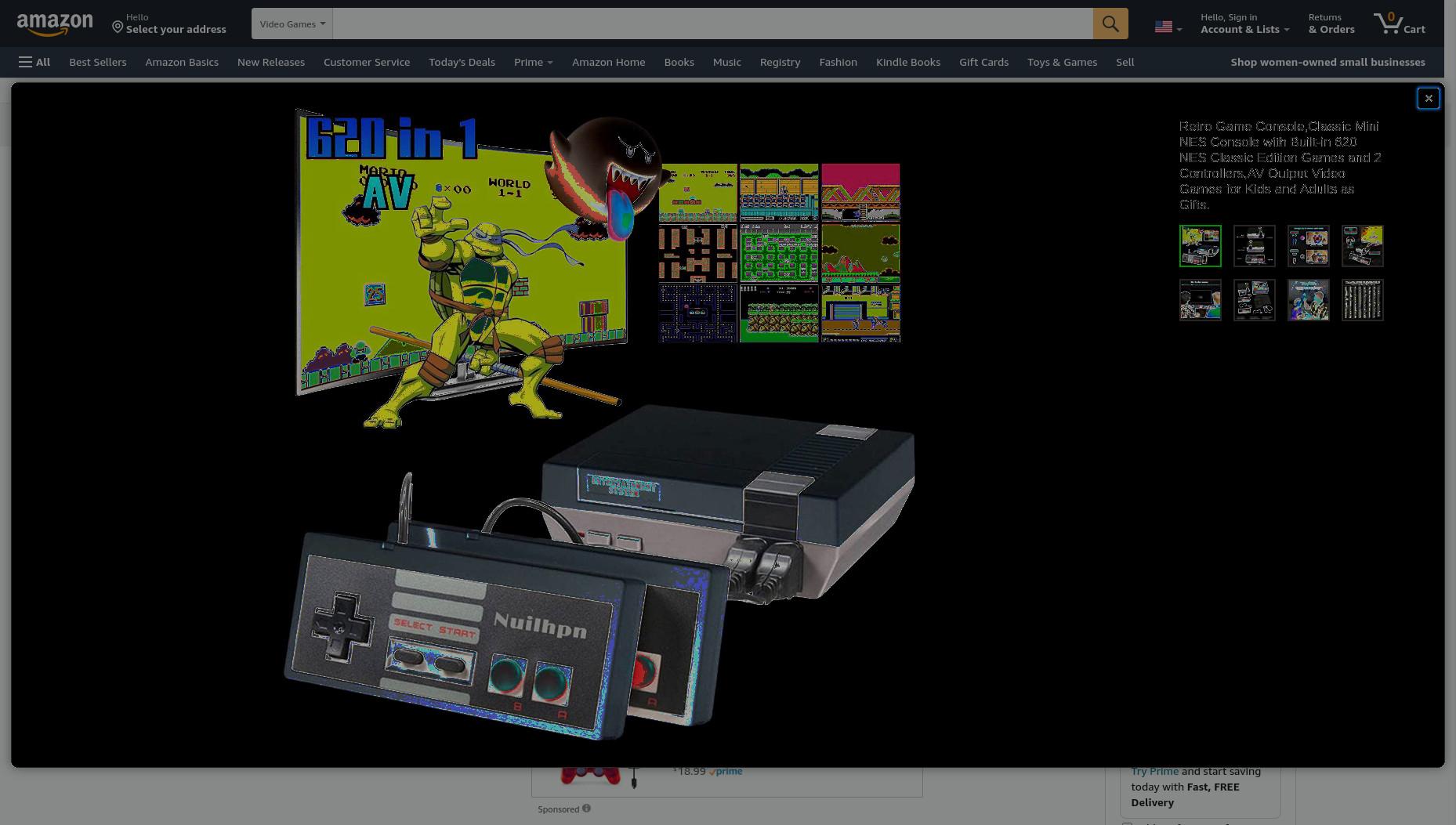Select the game list text thumbnail
This screenshot has width=1456, height=825.
[x=1362, y=300]
